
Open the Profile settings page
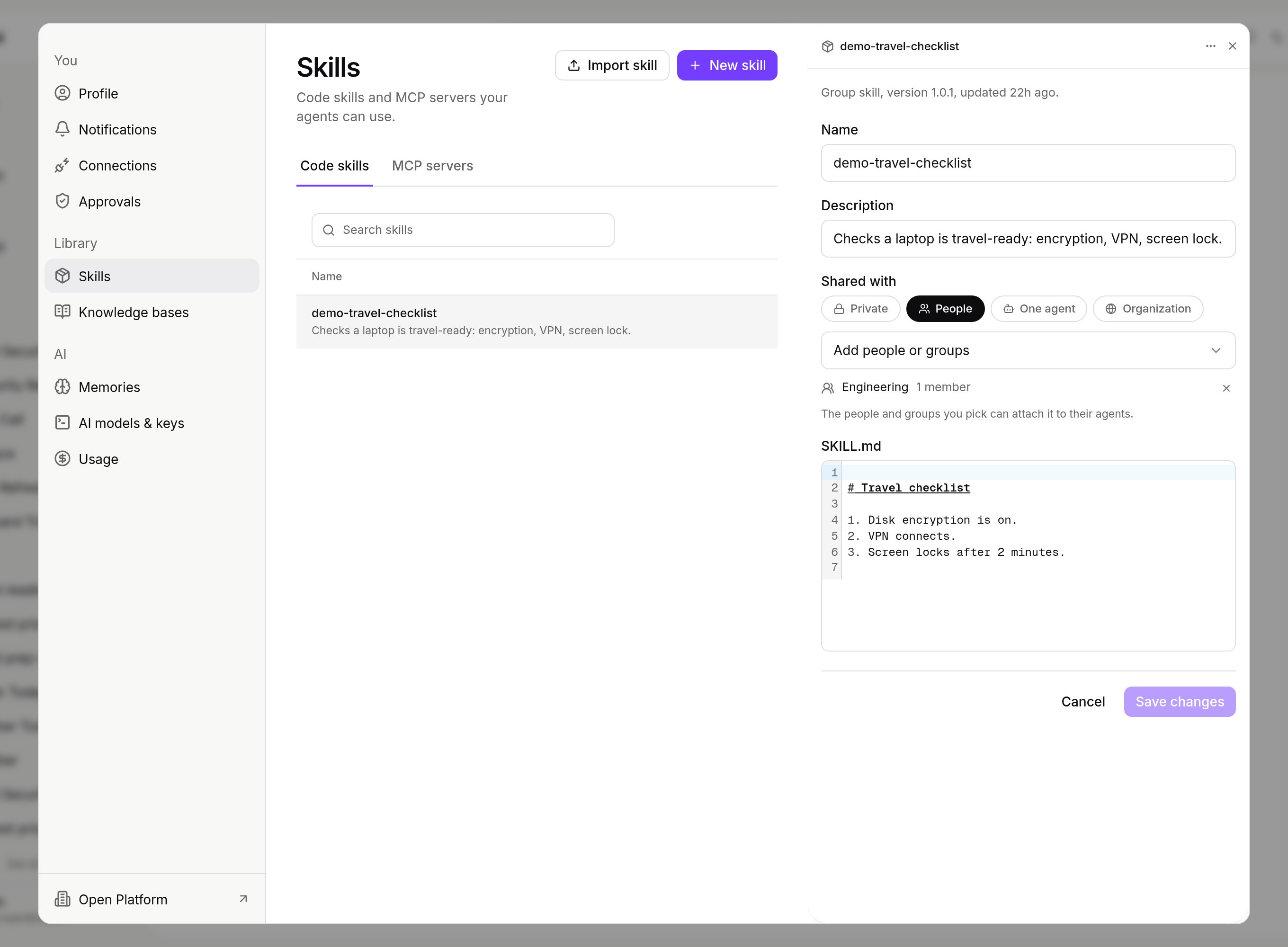[x=152, y=93]
